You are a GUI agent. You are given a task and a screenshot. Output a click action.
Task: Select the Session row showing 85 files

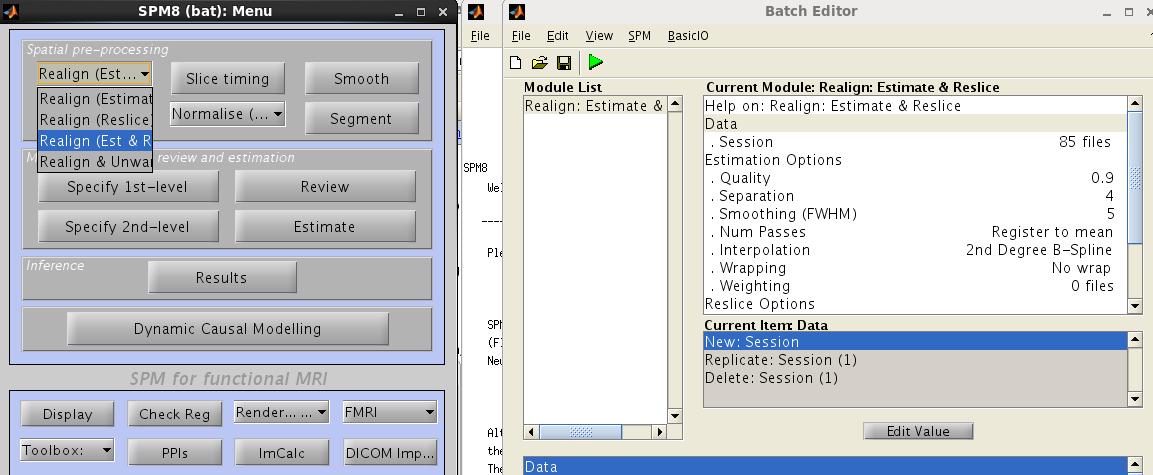click(x=915, y=142)
